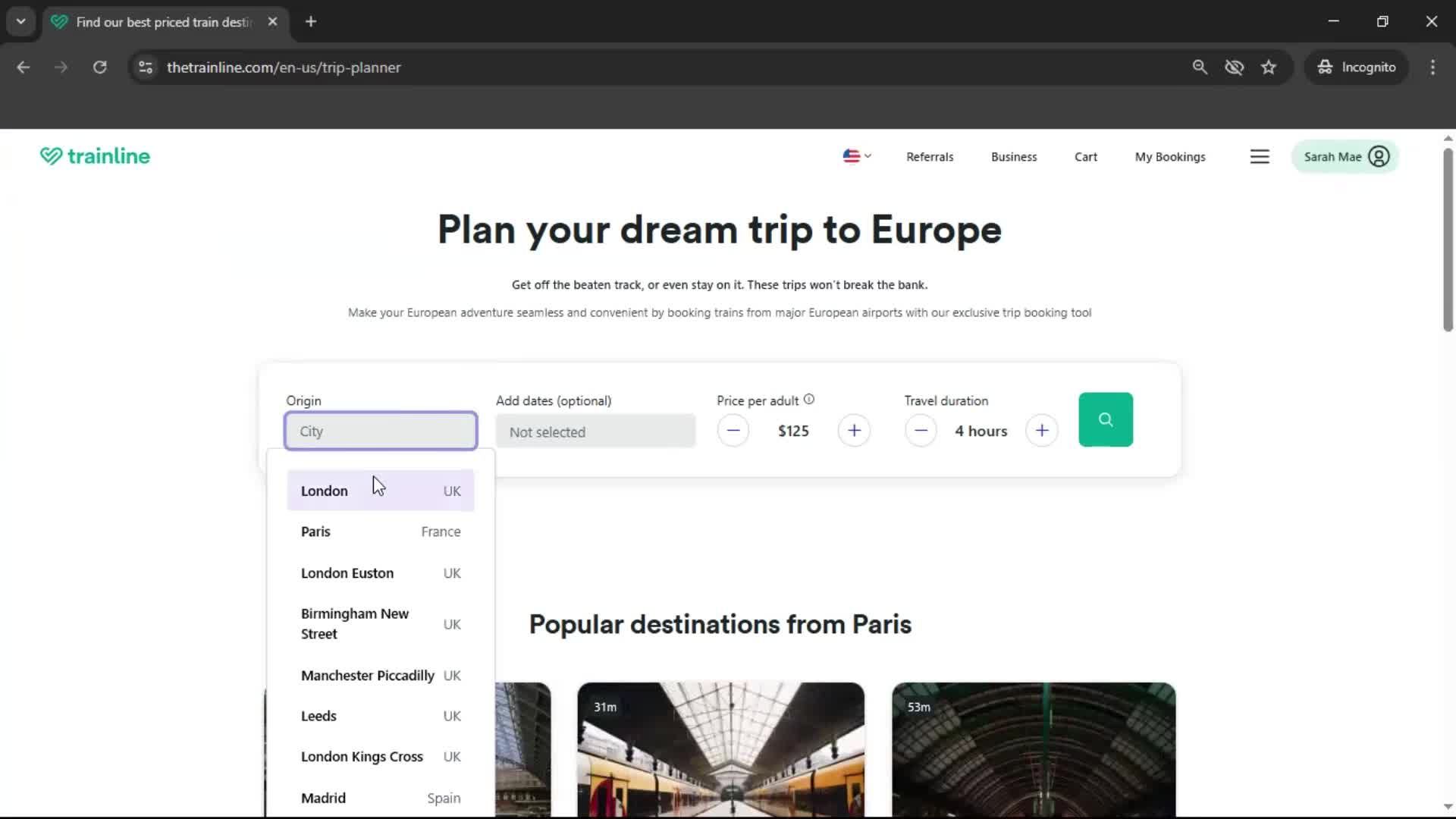1456x819 pixels.
Task: Switch to the 'Find our best priced' tab
Action: point(159,22)
